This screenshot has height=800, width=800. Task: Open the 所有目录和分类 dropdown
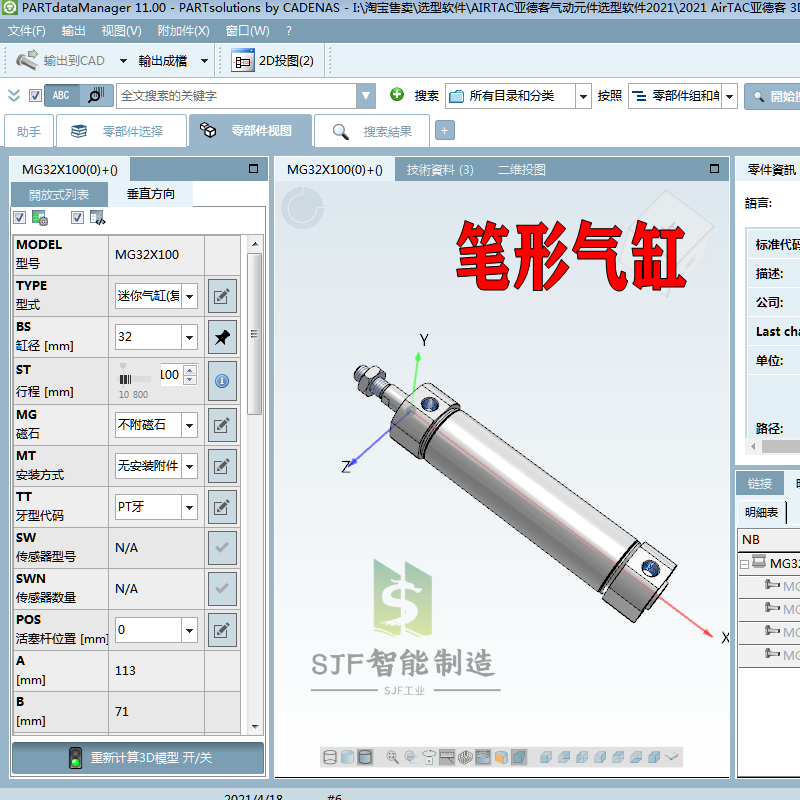point(583,96)
